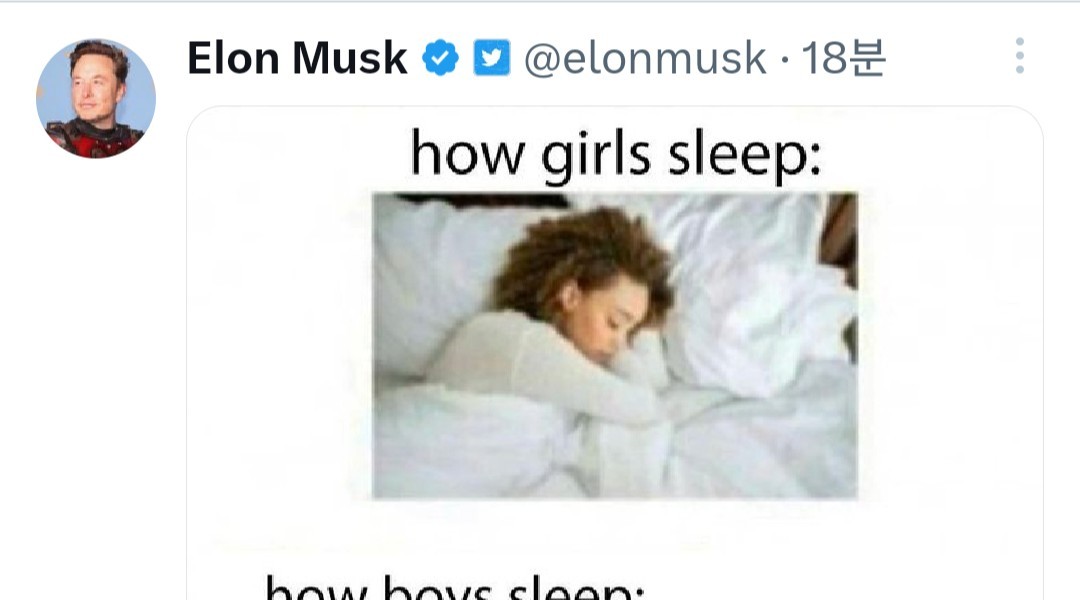
Task: Click the white blanket in the photo
Action: 613,448
